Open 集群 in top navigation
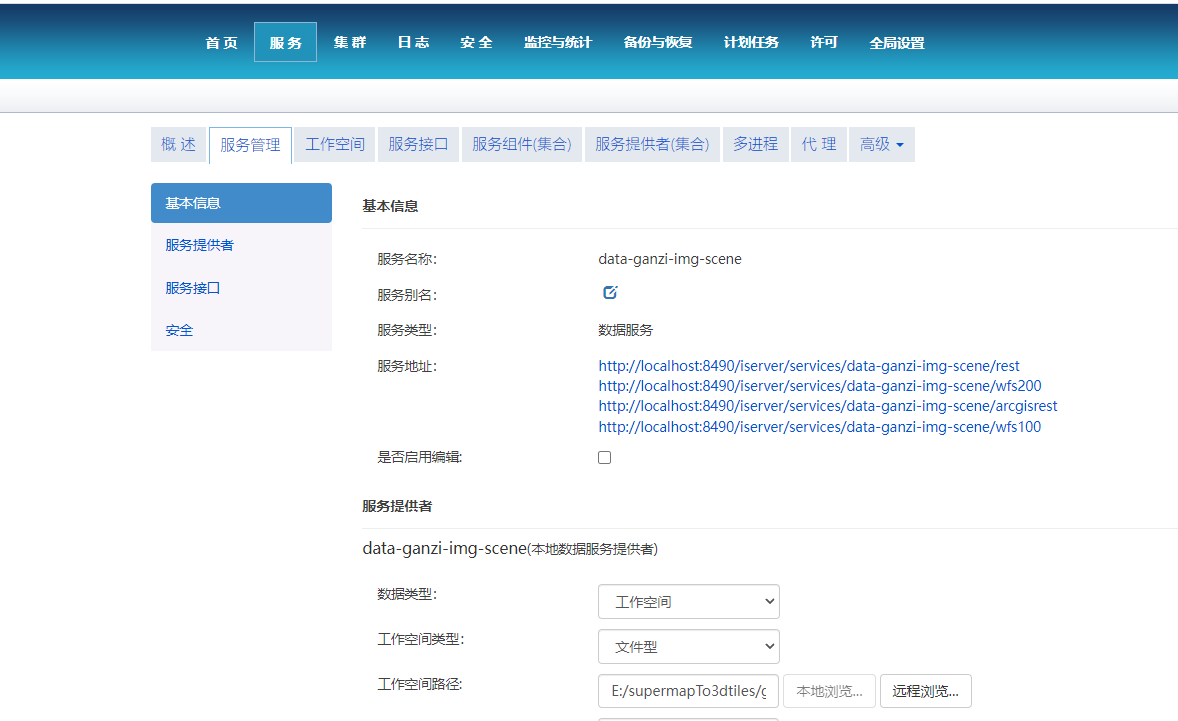The image size is (1178, 721). coord(350,43)
